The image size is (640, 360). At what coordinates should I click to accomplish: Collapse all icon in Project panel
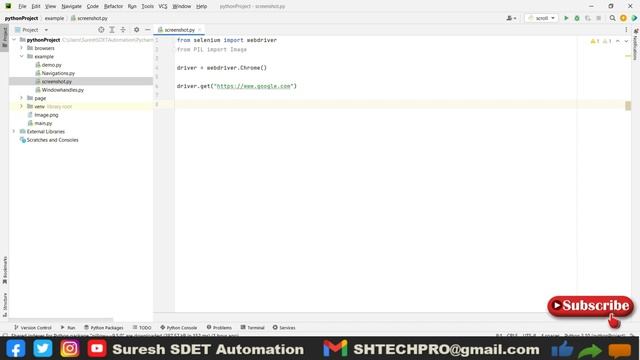point(123,30)
